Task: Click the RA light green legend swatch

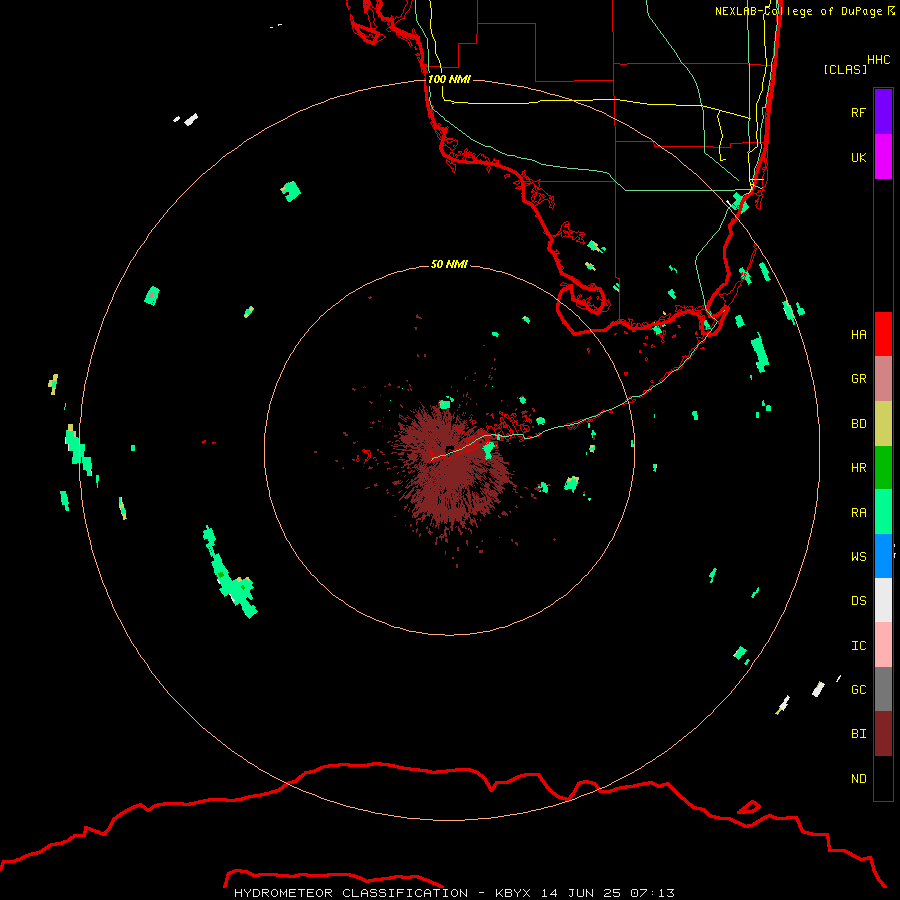Action: click(x=883, y=512)
